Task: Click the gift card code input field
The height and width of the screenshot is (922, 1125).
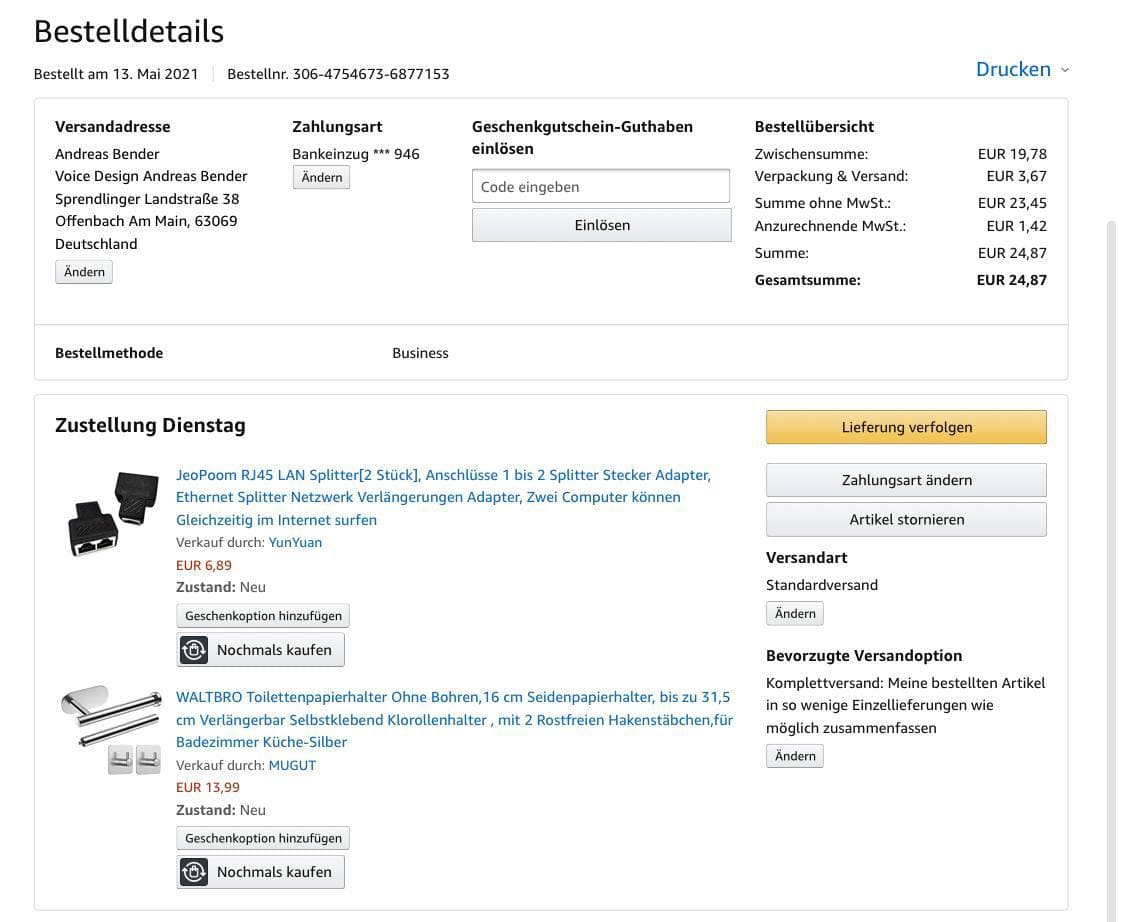Action: 601,187
